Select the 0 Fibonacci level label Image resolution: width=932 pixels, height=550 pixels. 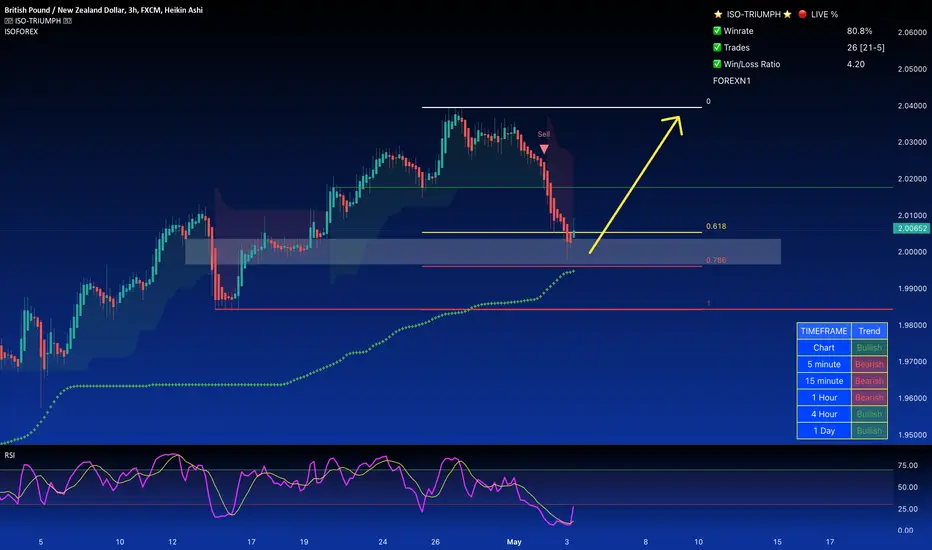point(708,101)
